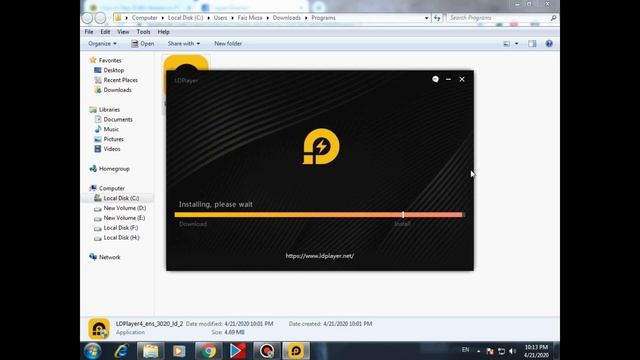Image resolution: width=640 pixels, height=360 pixels.
Task: Click the EN language indicator
Action: (465, 350)
